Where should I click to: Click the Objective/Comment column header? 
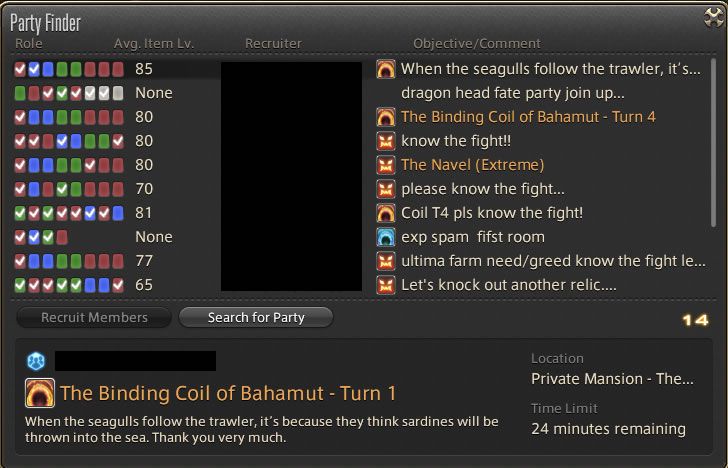[476, 43]
